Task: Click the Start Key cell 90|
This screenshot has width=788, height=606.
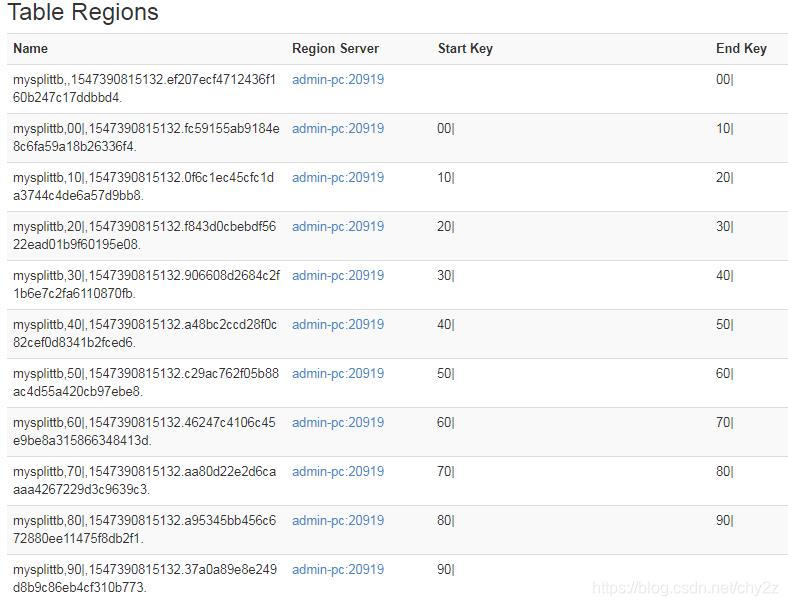Action: point(446,569)
